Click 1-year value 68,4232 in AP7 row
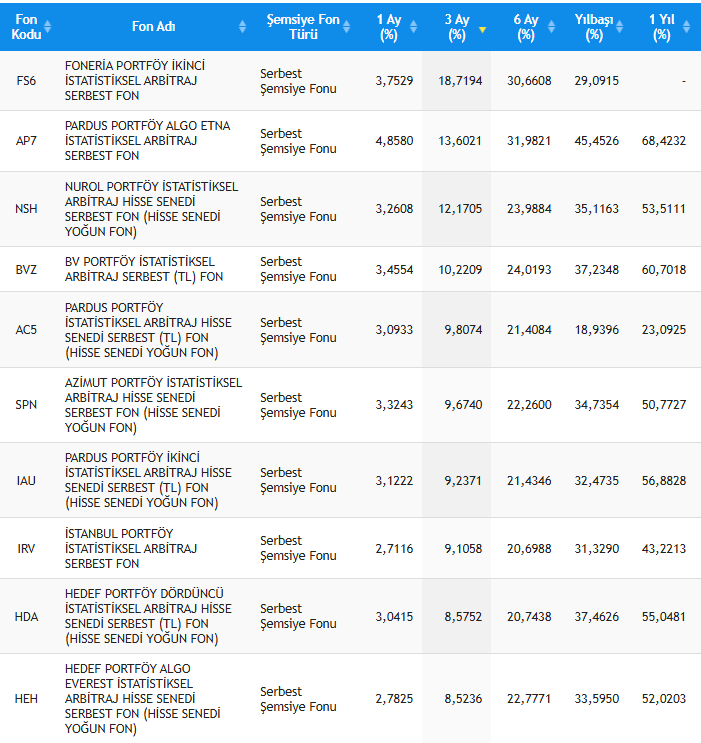 pyautogui.click(x=664, y=141)
